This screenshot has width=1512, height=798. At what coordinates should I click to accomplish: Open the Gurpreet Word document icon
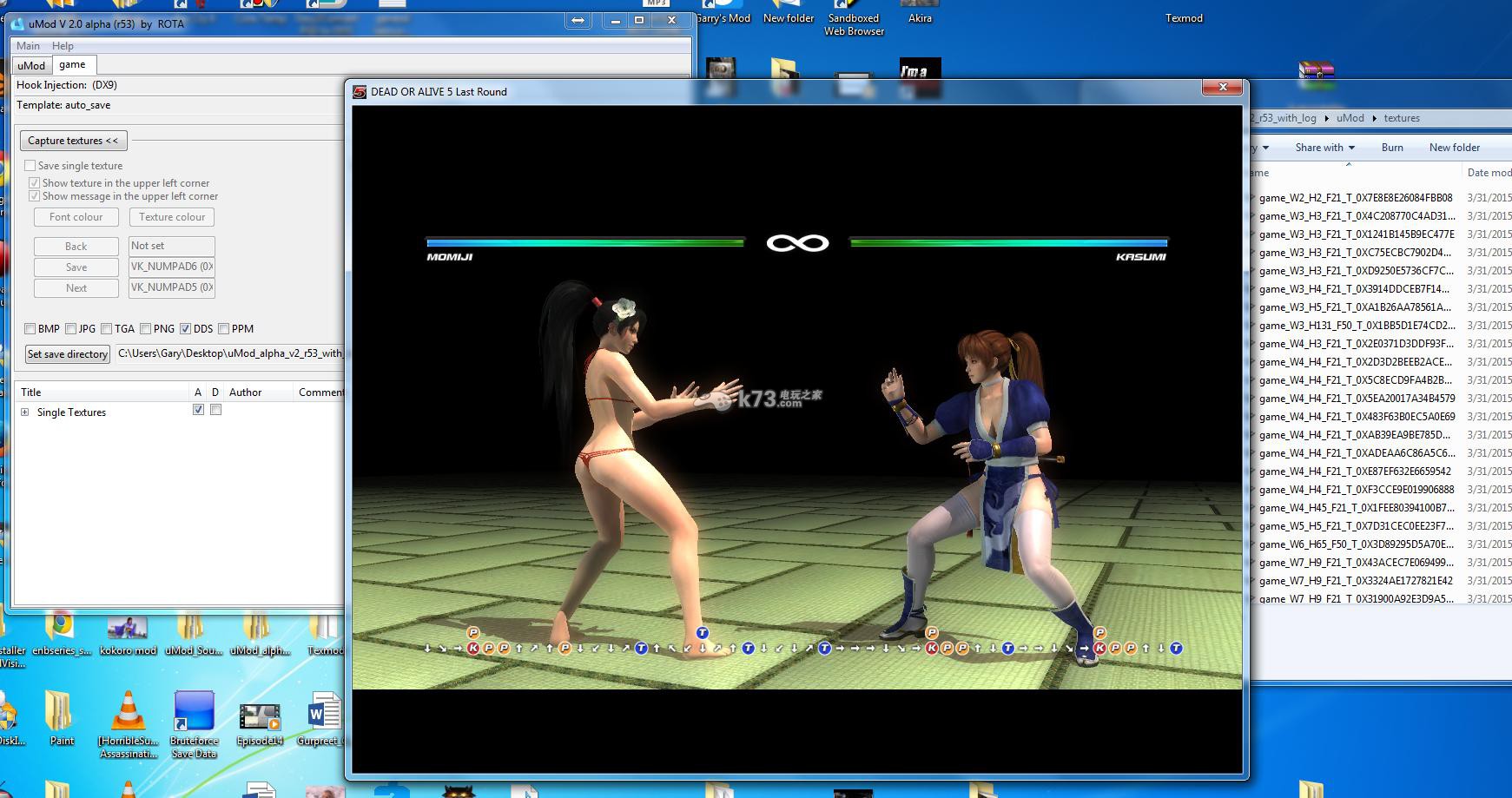point(324,717)
